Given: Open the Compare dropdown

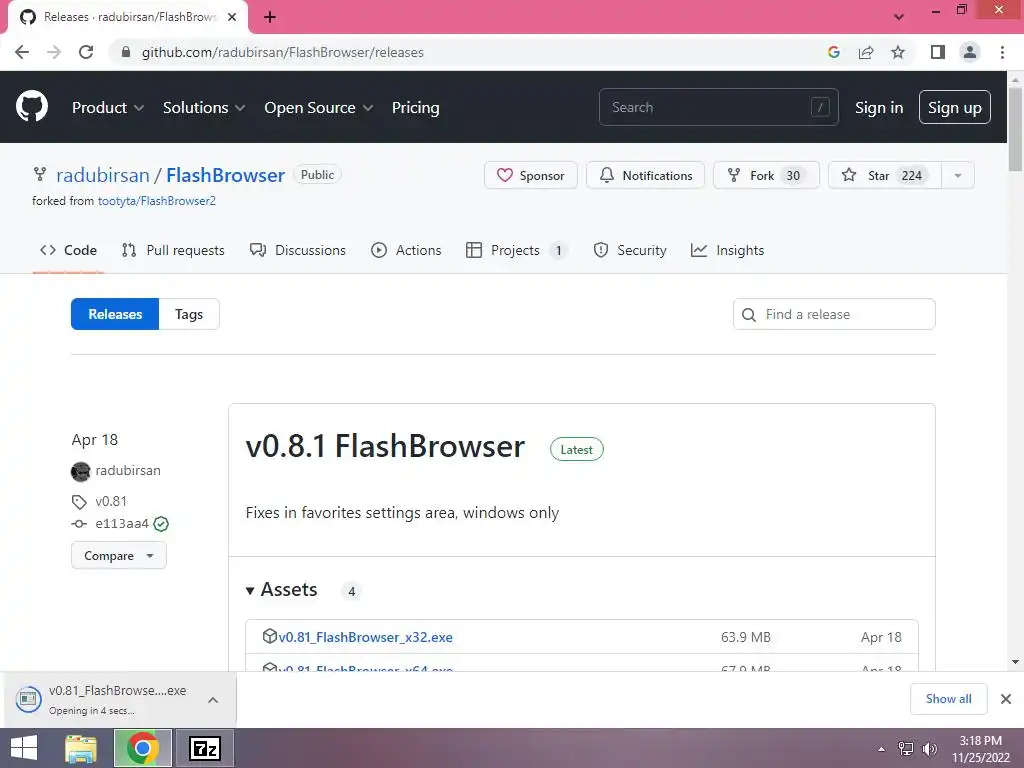Looking at the screenshot, I should [x=119, y=556].
